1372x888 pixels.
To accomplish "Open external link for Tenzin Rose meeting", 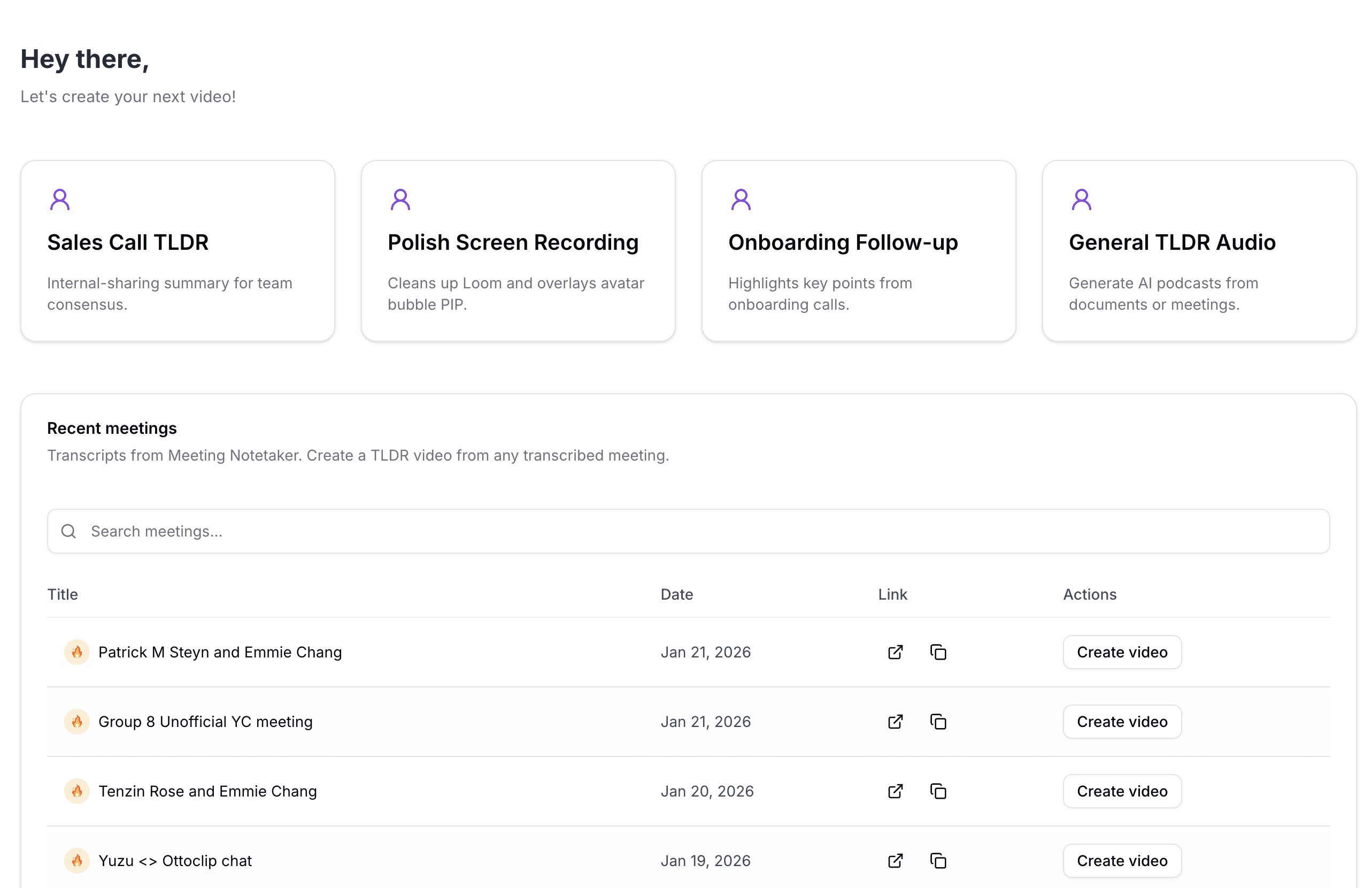I will (895, 791).
